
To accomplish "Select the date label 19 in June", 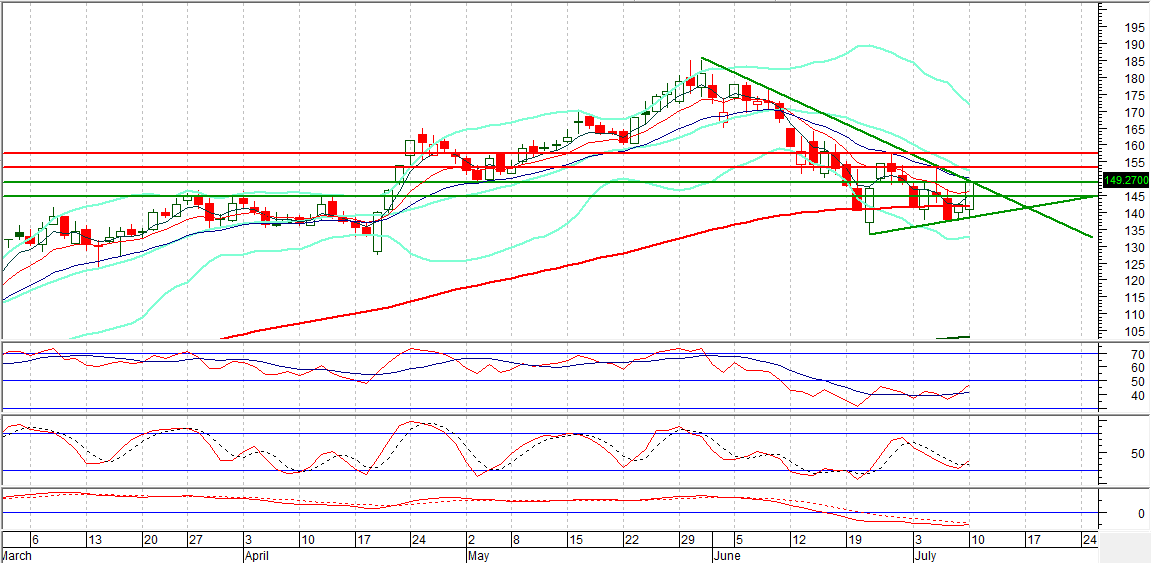I will [853, 540].
